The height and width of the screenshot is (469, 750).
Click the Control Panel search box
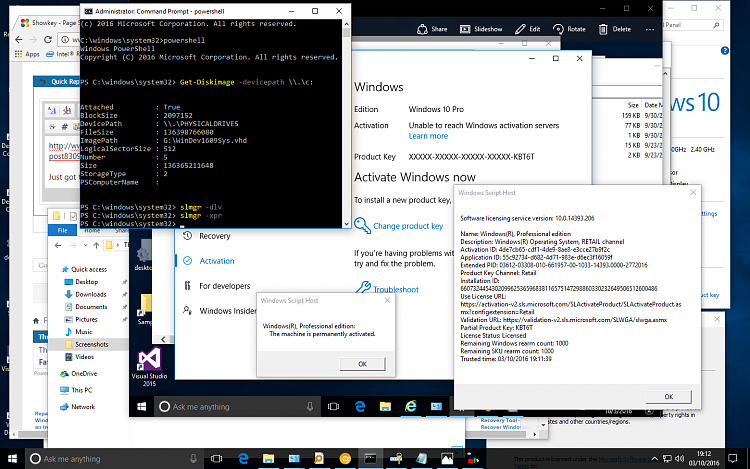tap(693, 25)
